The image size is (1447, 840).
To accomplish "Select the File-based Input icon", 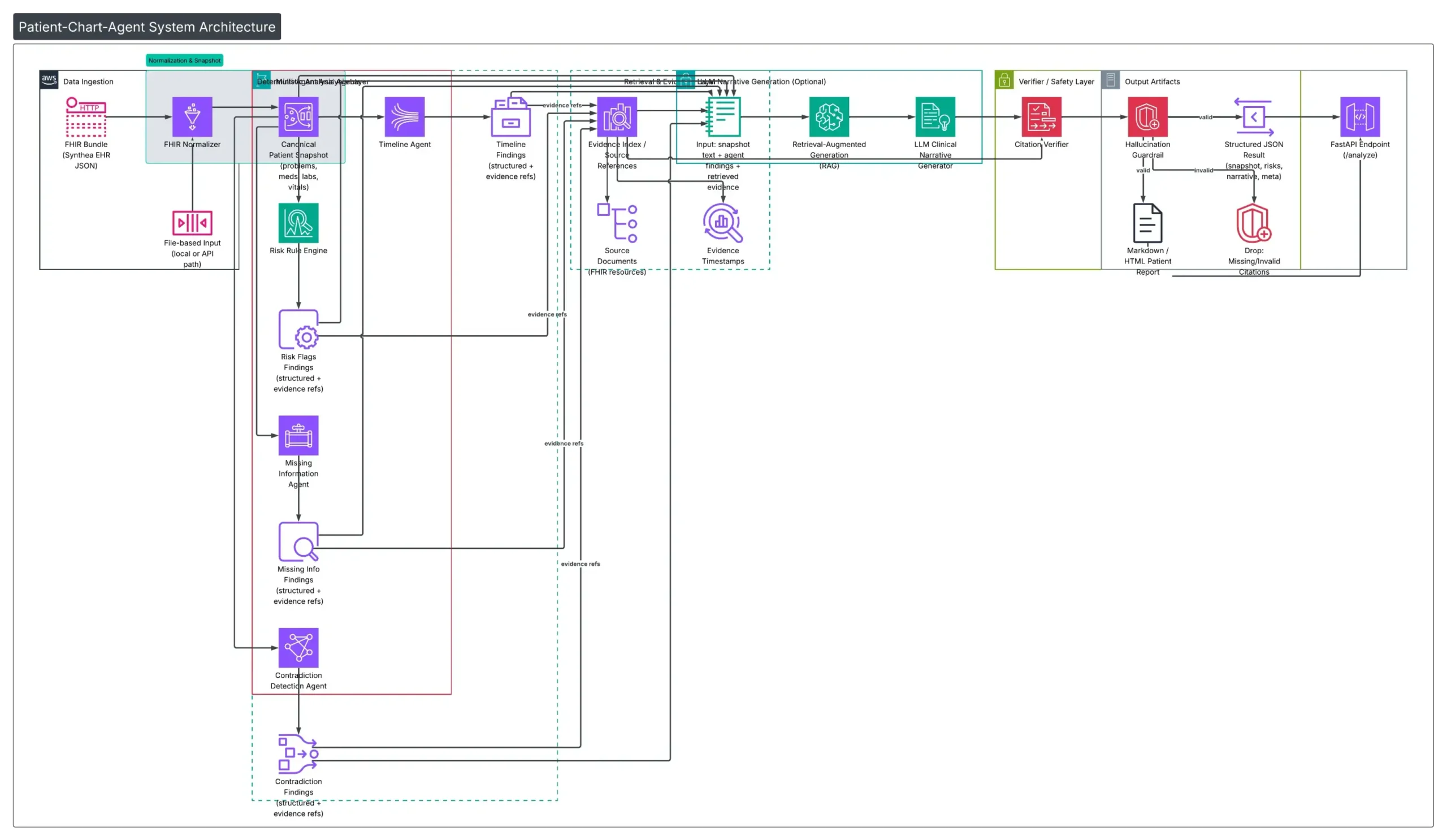I will (192, 223).
